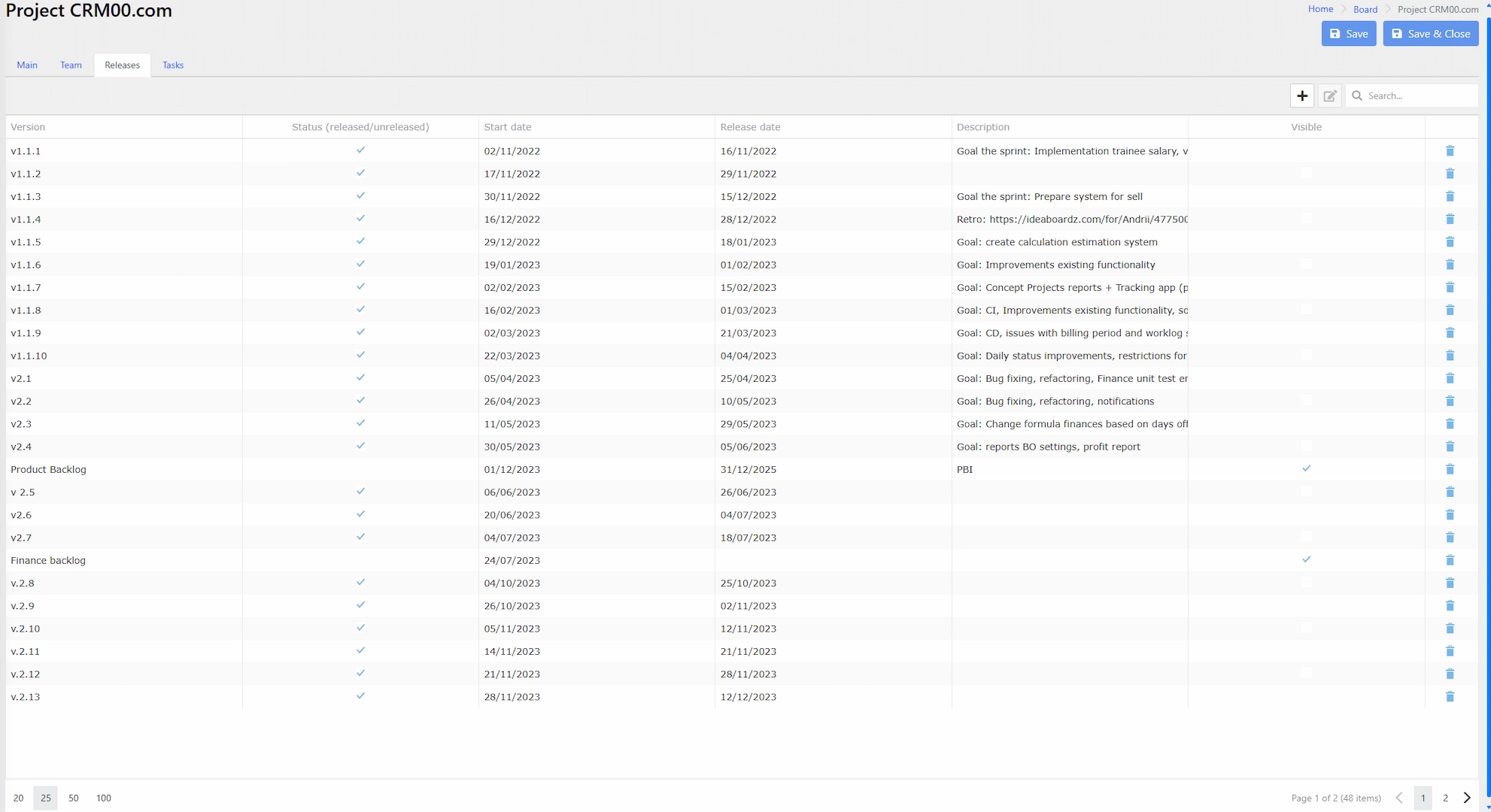Screen dimensions: 1491x812
Task: Uncheck Visible for Product Backlog
Action: coord(1307,468)
